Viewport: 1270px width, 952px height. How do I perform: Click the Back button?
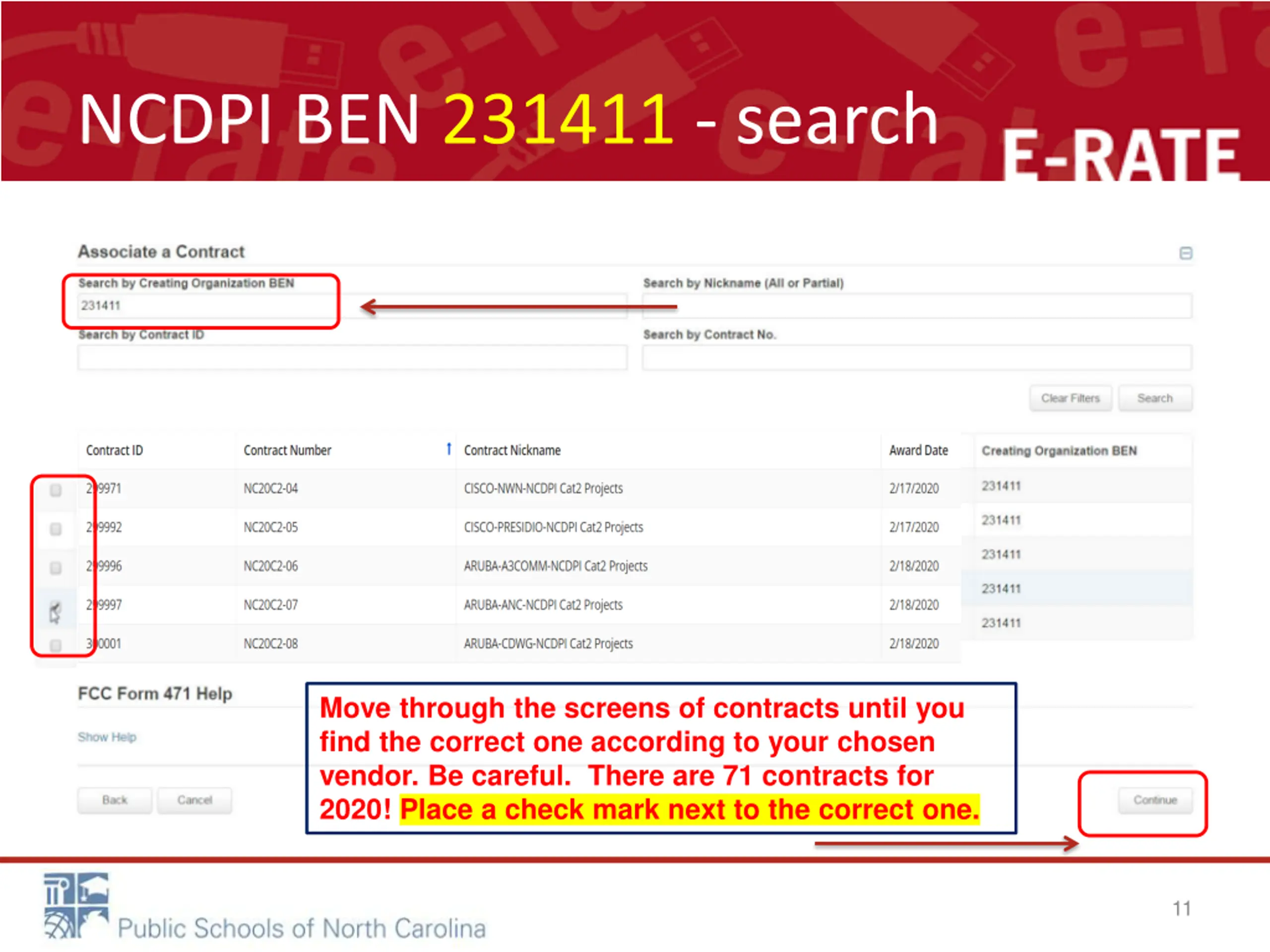[115, 800]
